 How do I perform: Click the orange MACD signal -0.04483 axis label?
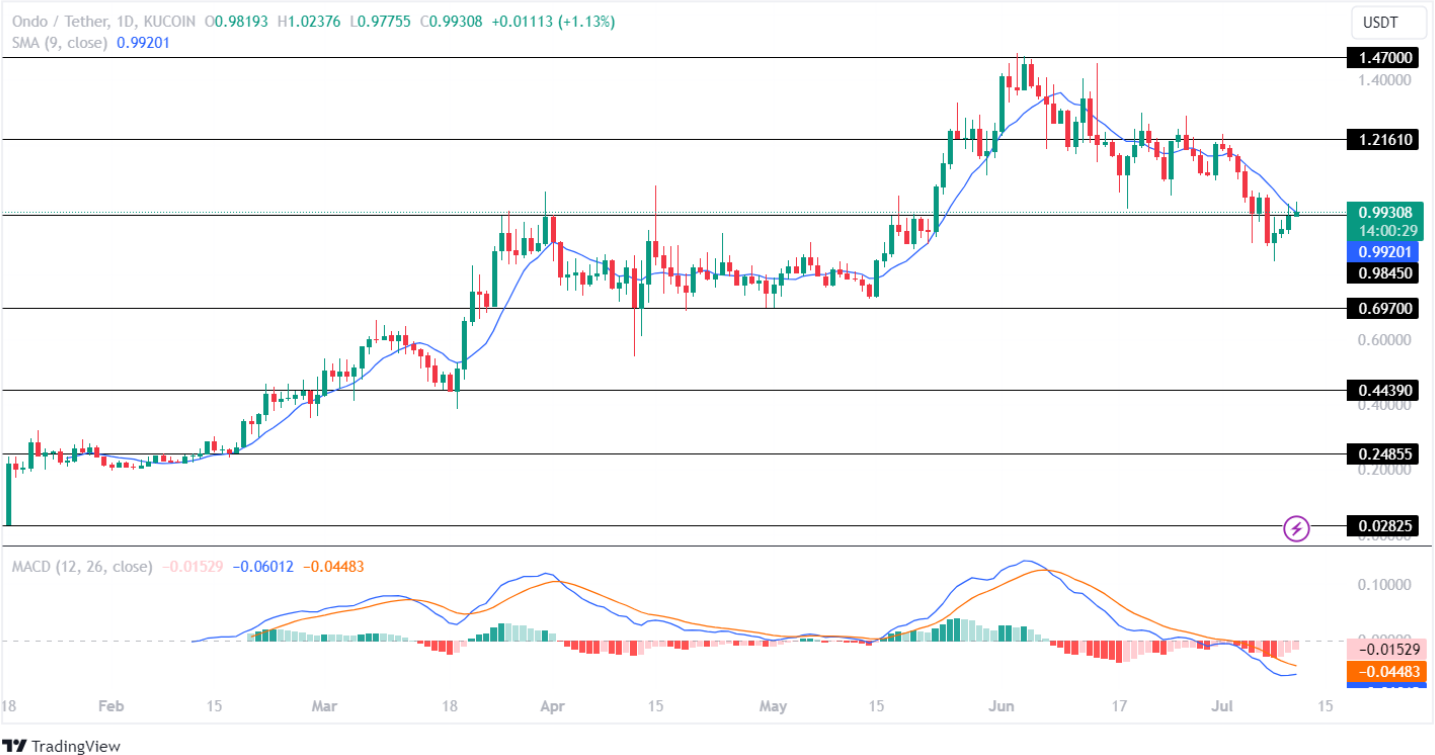pos(1385,672)
